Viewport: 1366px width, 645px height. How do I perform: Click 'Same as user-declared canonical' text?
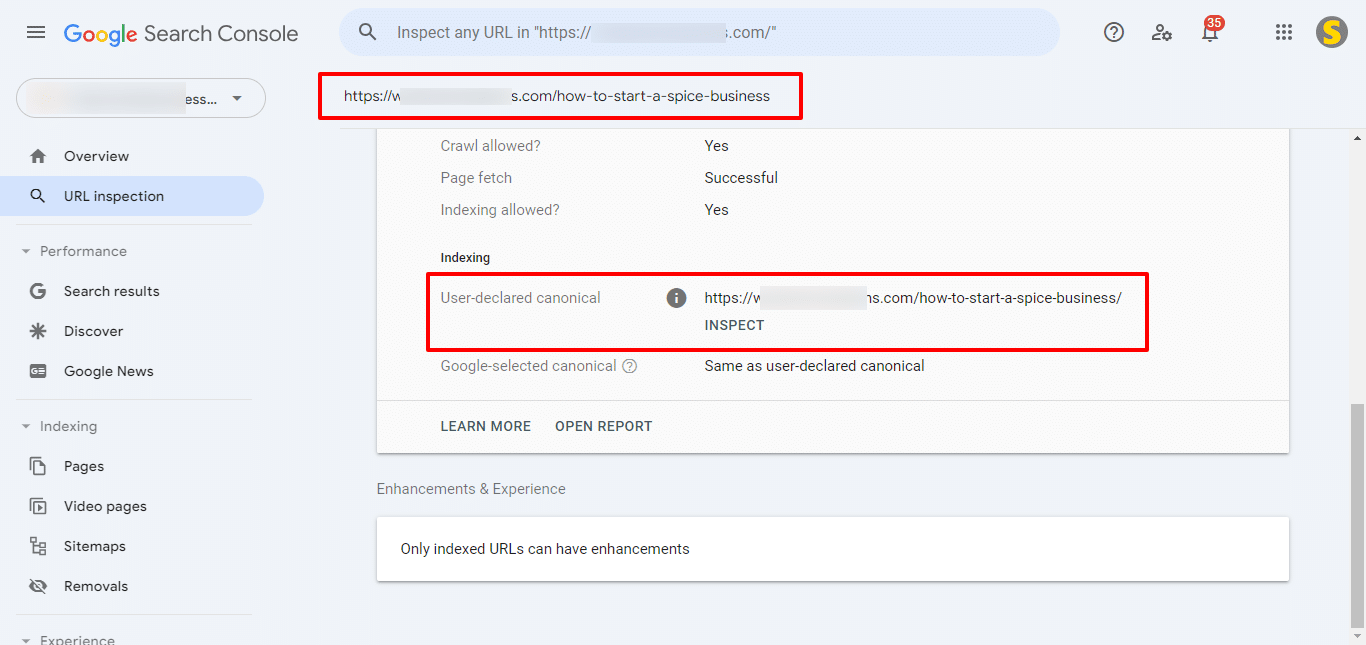814,366
